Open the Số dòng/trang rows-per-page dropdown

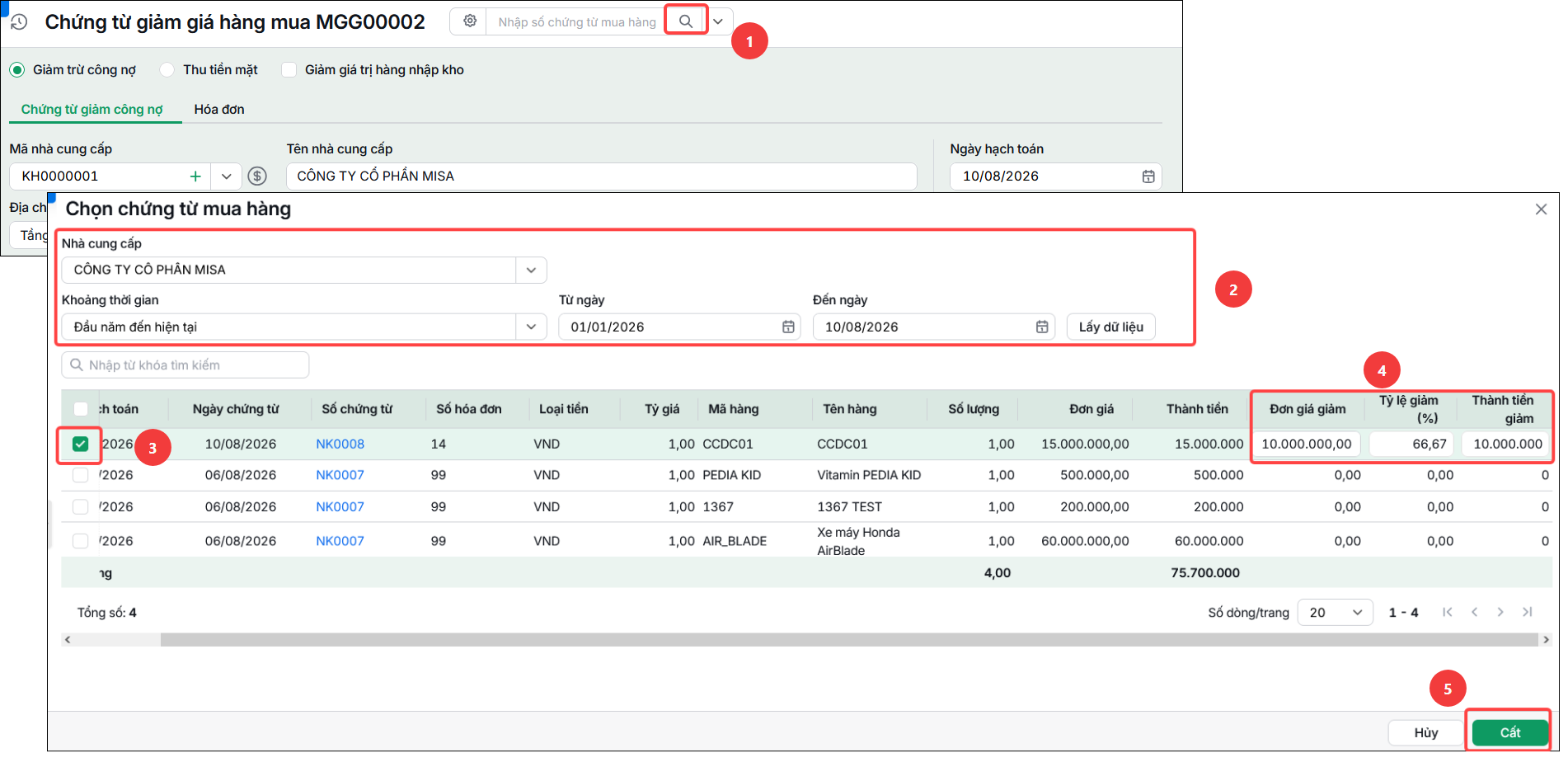point(1336,613)
